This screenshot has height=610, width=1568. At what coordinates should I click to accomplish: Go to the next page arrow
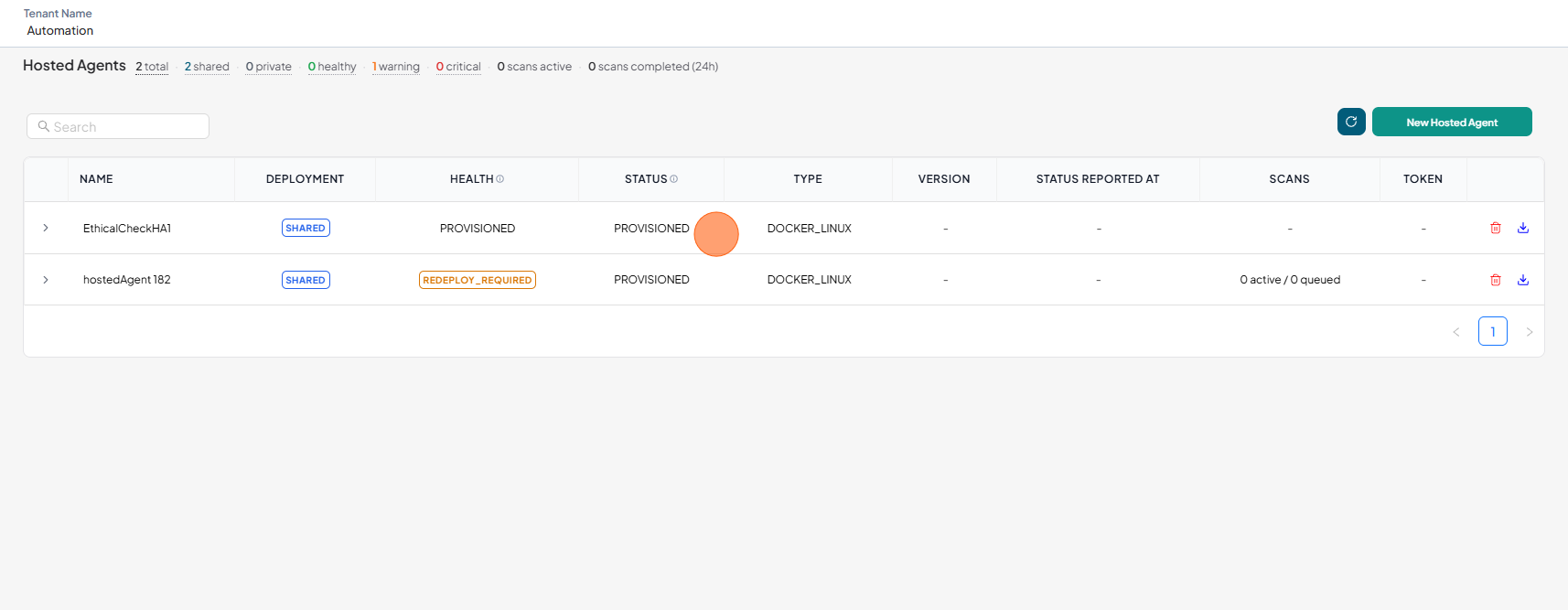tap(1530, 332)
